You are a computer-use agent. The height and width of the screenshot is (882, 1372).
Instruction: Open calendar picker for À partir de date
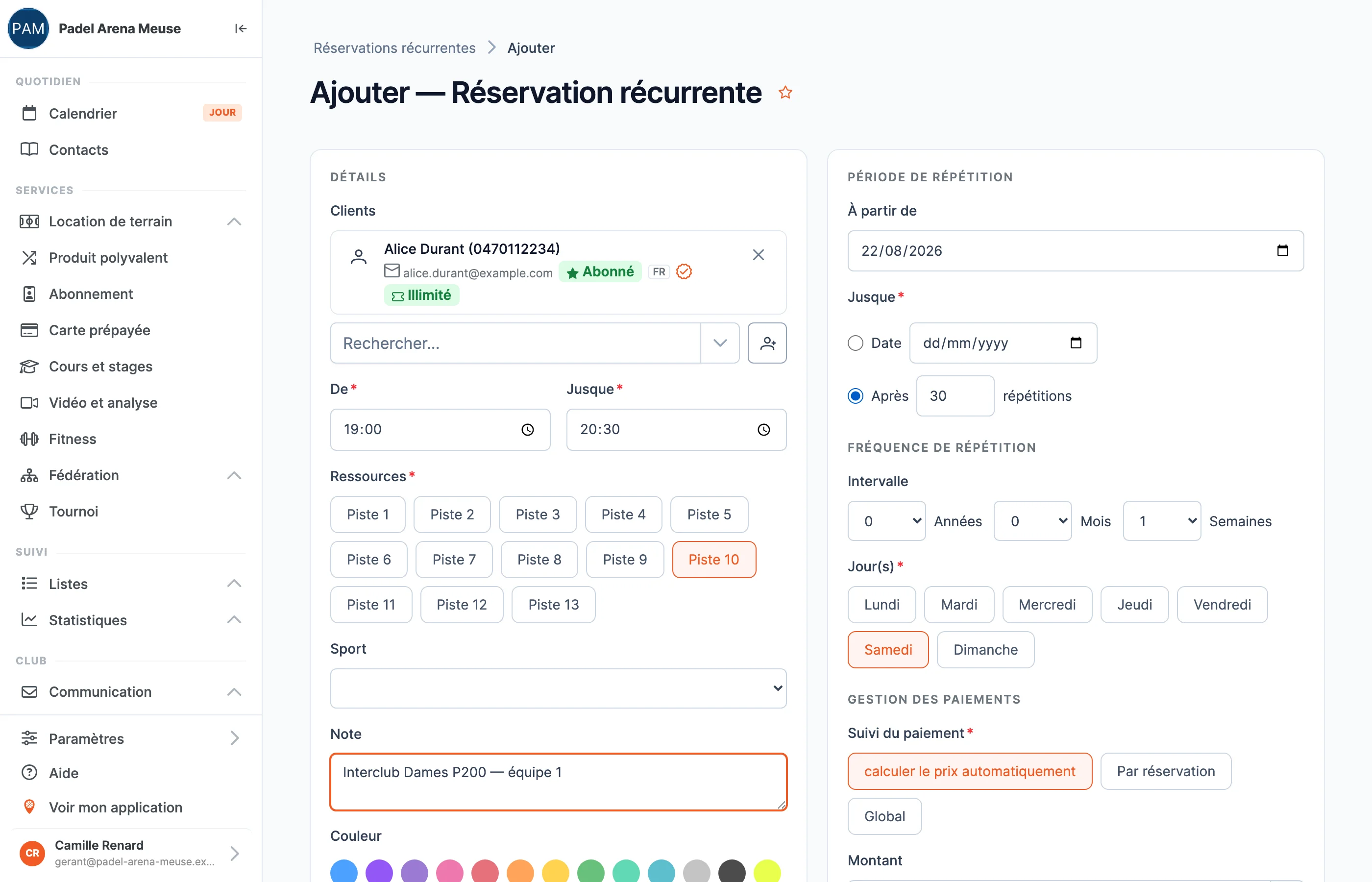pos(1282,251)
